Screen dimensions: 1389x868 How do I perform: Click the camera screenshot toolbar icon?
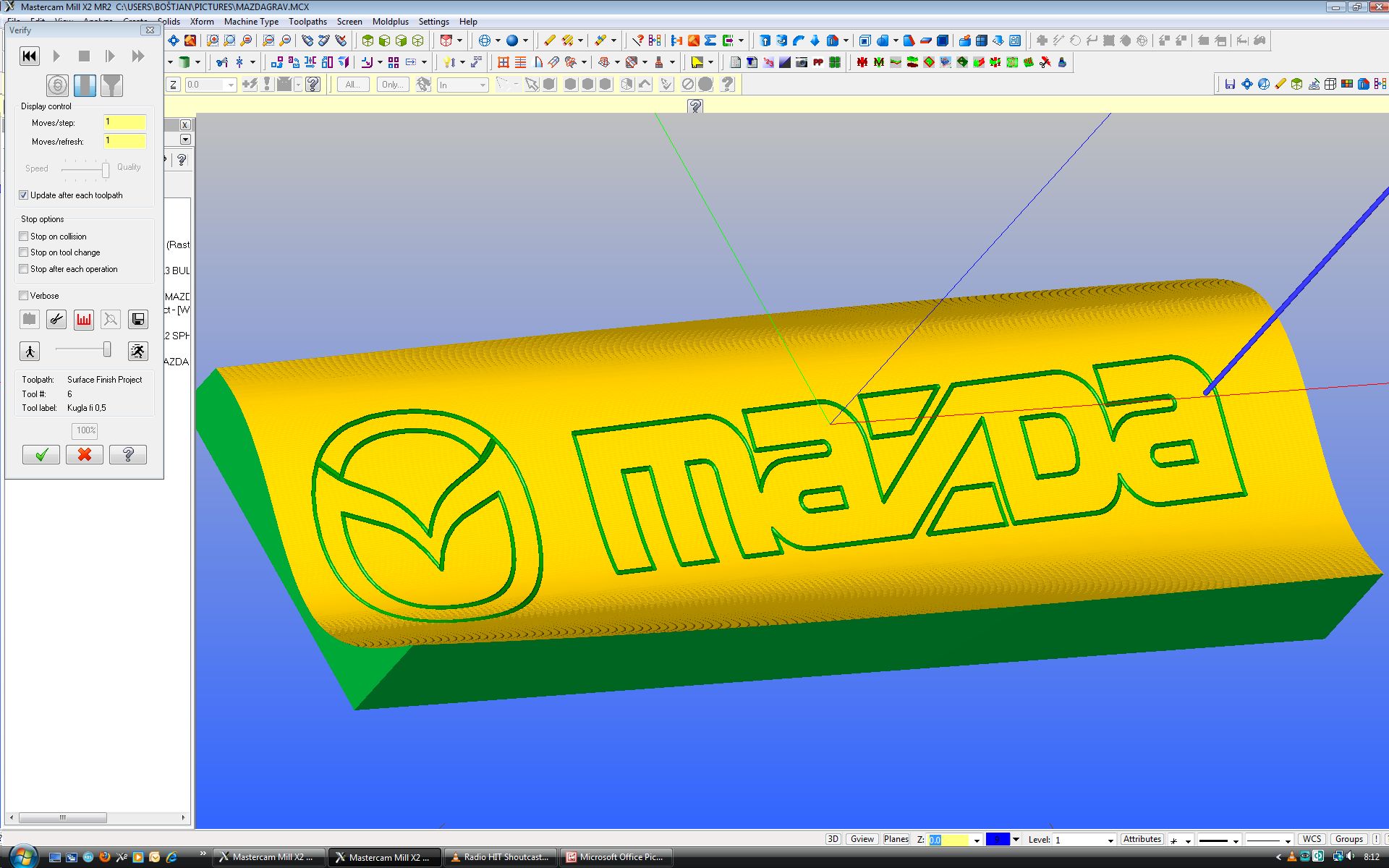pyautogui.click(x=802, y=62)
